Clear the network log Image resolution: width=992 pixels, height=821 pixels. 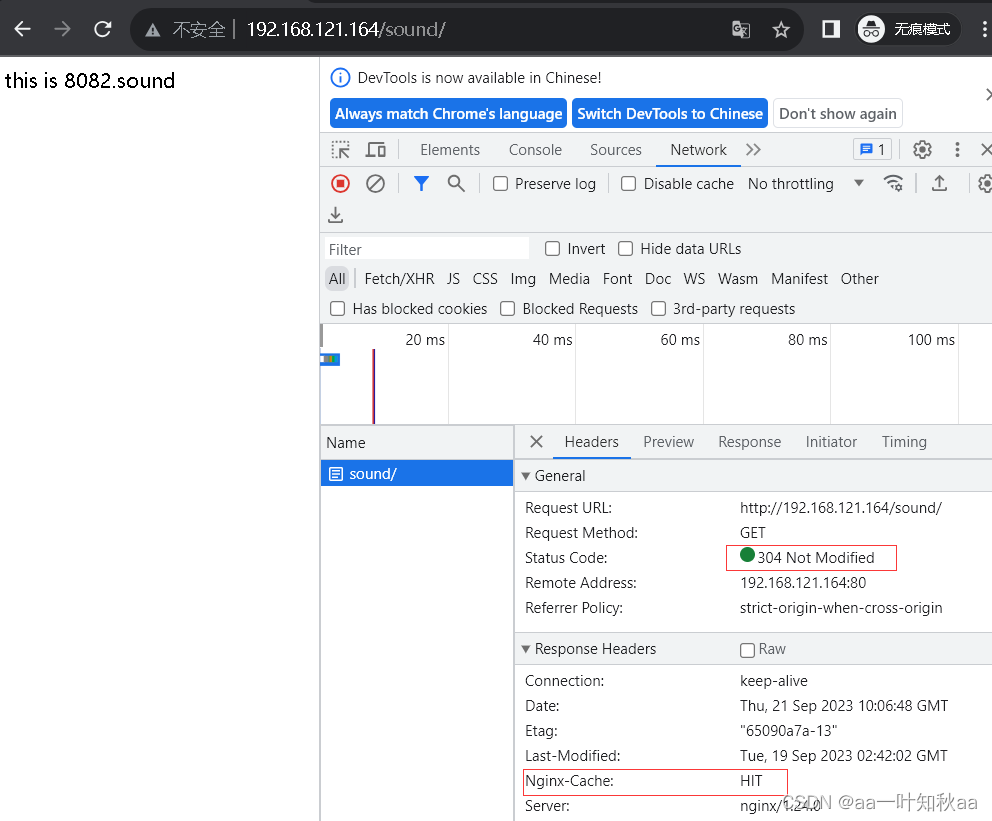point(375,184)
